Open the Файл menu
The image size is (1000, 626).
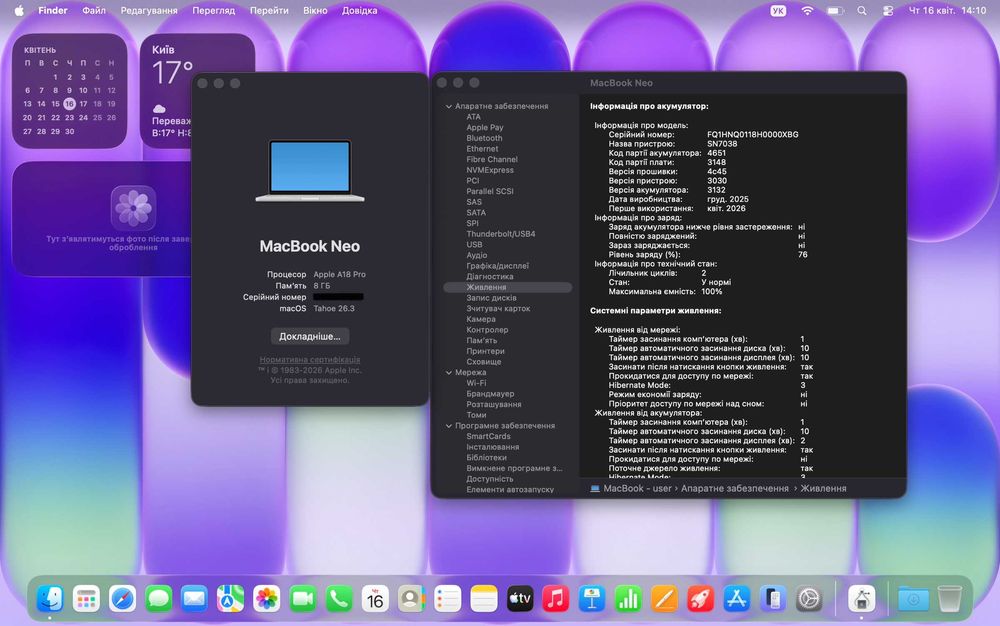94,10
